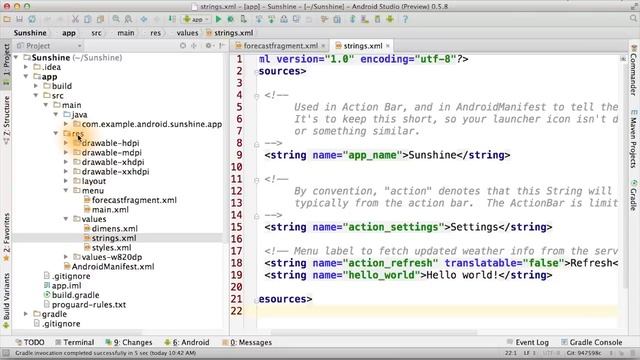Toggle the 2: Favorites tool window
Viewport: 640px width, 360px height.
[x=6, y=237]
